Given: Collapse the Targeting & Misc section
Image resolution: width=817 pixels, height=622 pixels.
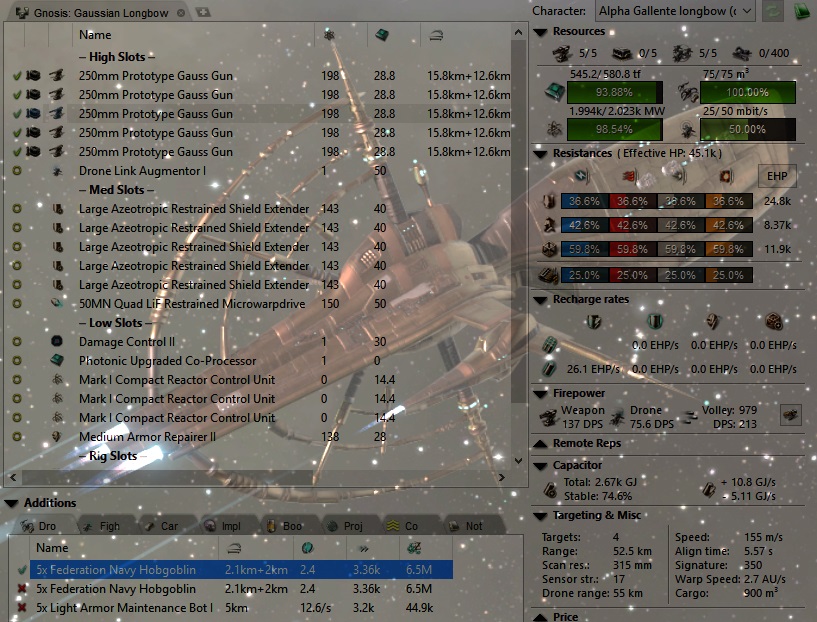Looking at the screenshot, I should click(540, 516).
